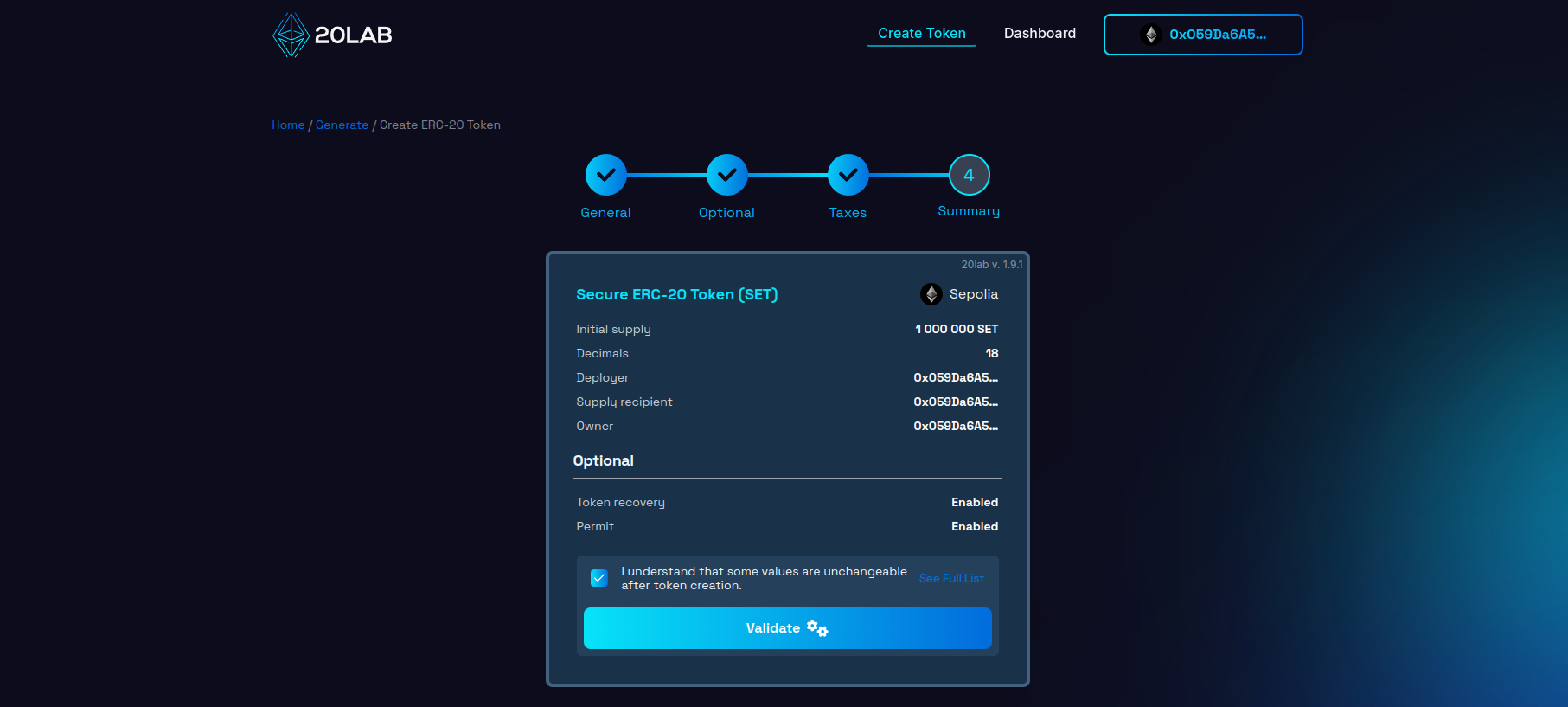The height and width of the screenshot is (707, 1568).
Task: Click the Owner address value
Action: tap(956, 426)
